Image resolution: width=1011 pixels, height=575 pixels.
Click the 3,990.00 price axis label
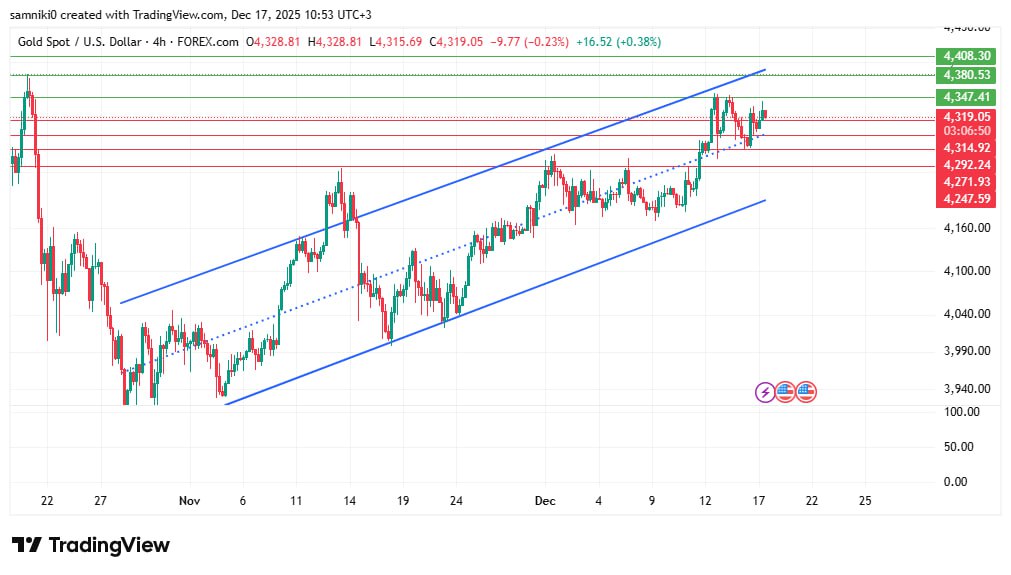[967, 351]
